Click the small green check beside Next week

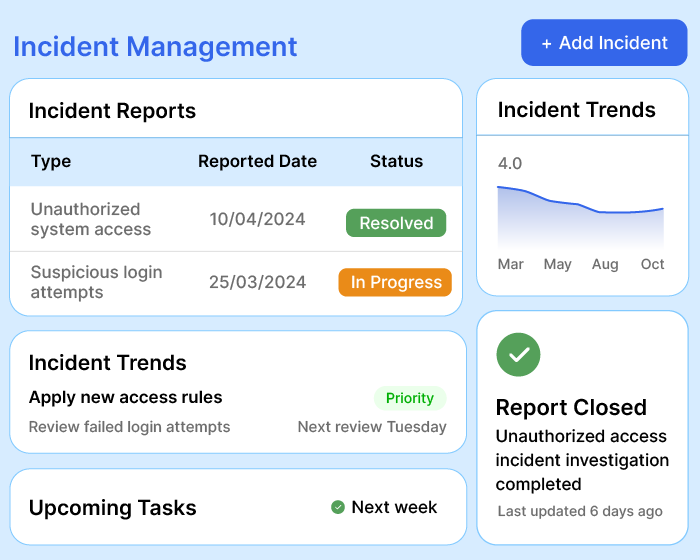click(x=338, y=507)
